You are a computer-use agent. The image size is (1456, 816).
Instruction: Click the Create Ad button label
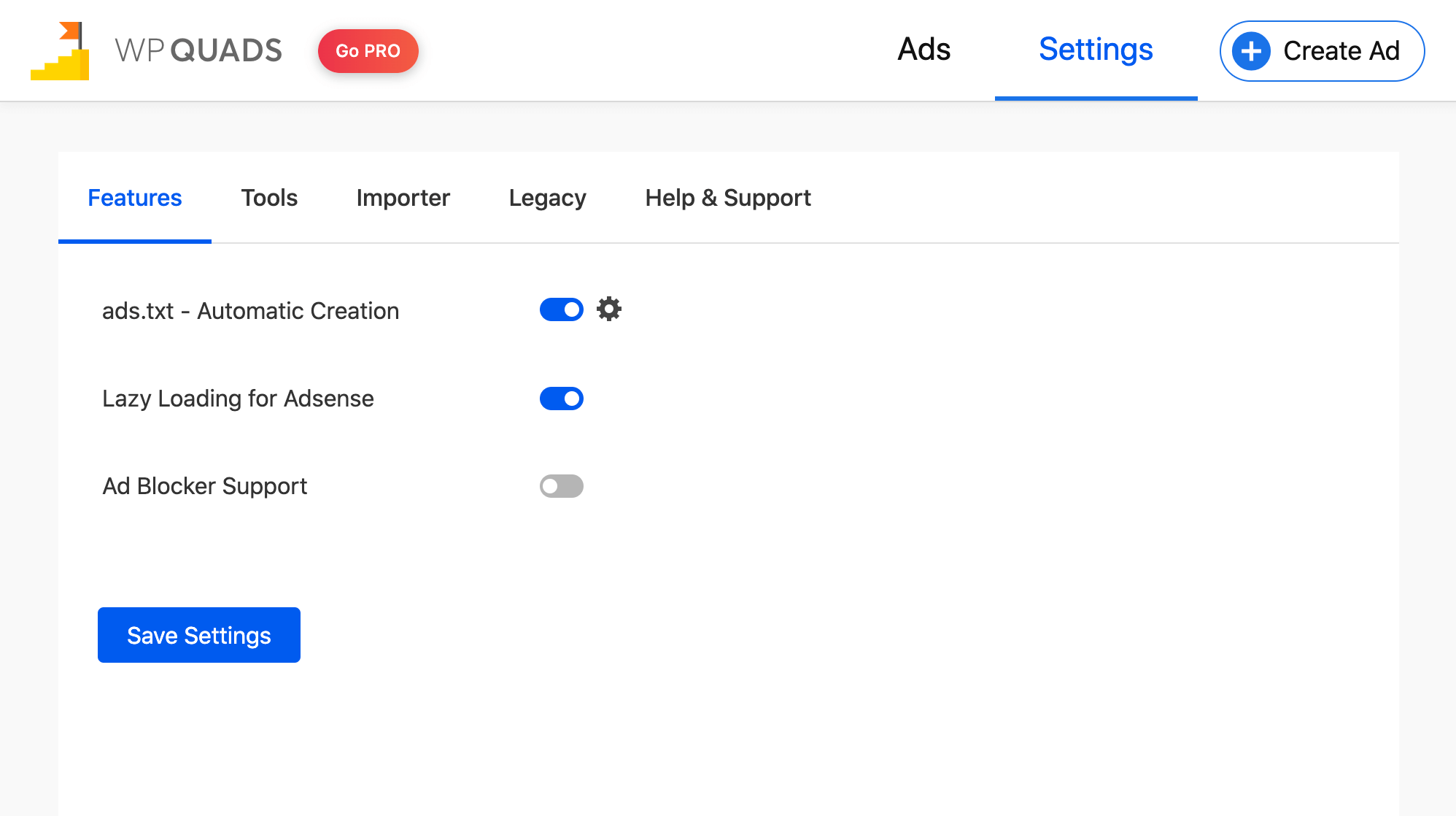click(1341, 51)
